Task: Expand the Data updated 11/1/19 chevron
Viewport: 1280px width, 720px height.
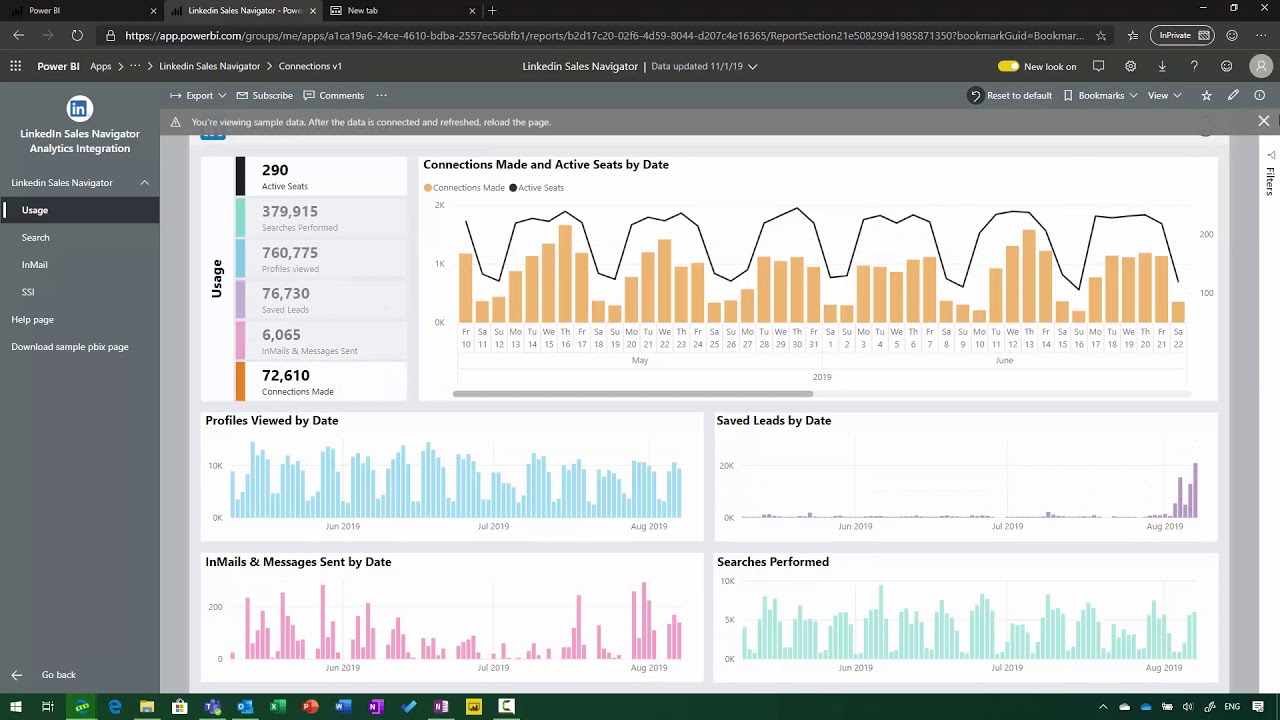Action: coord(753,66)
